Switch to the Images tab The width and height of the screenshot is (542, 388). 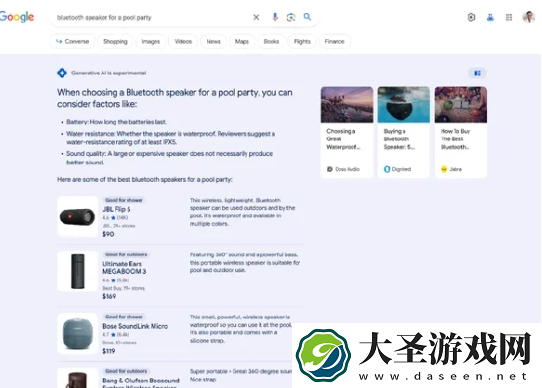(x=151, y=41)
